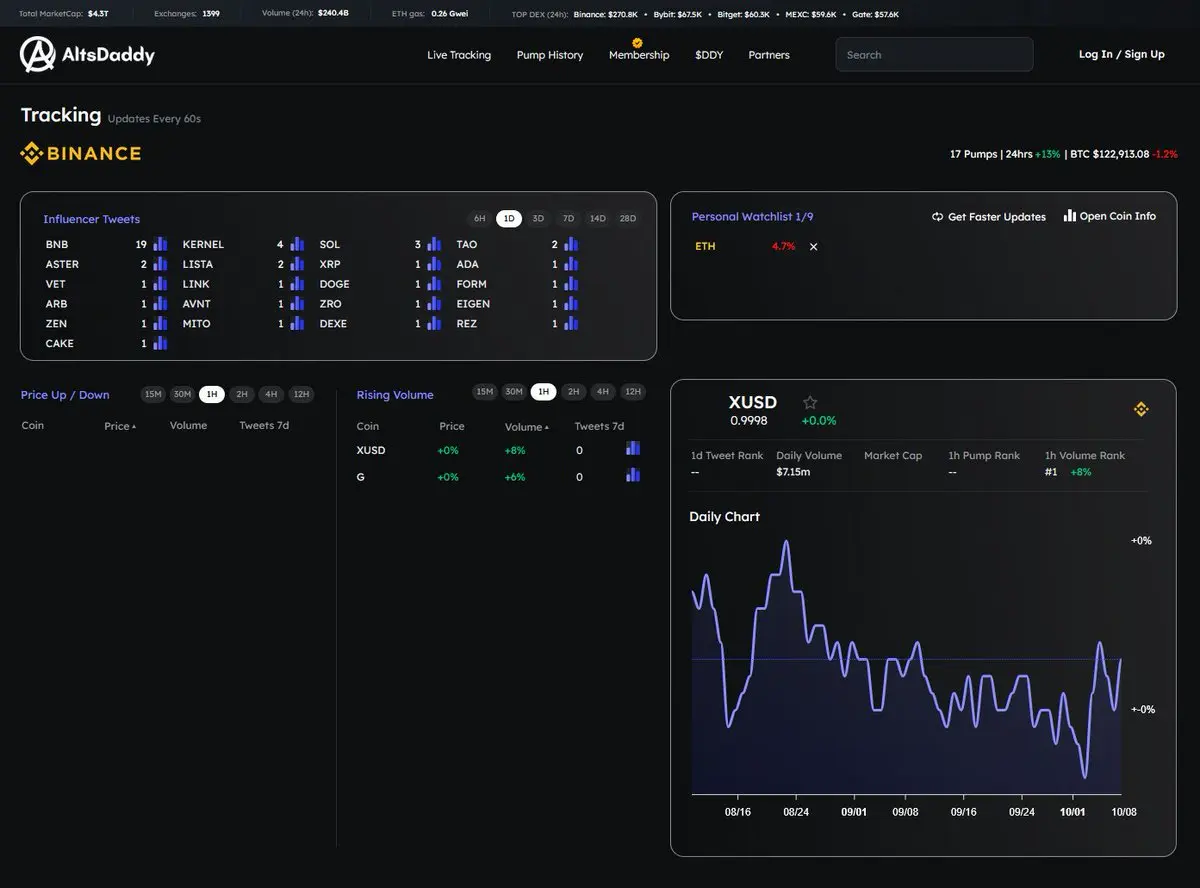Click the bar chart icon next to BNB
The width and height of the screenshot is (1200, 888).
[160, 244]
